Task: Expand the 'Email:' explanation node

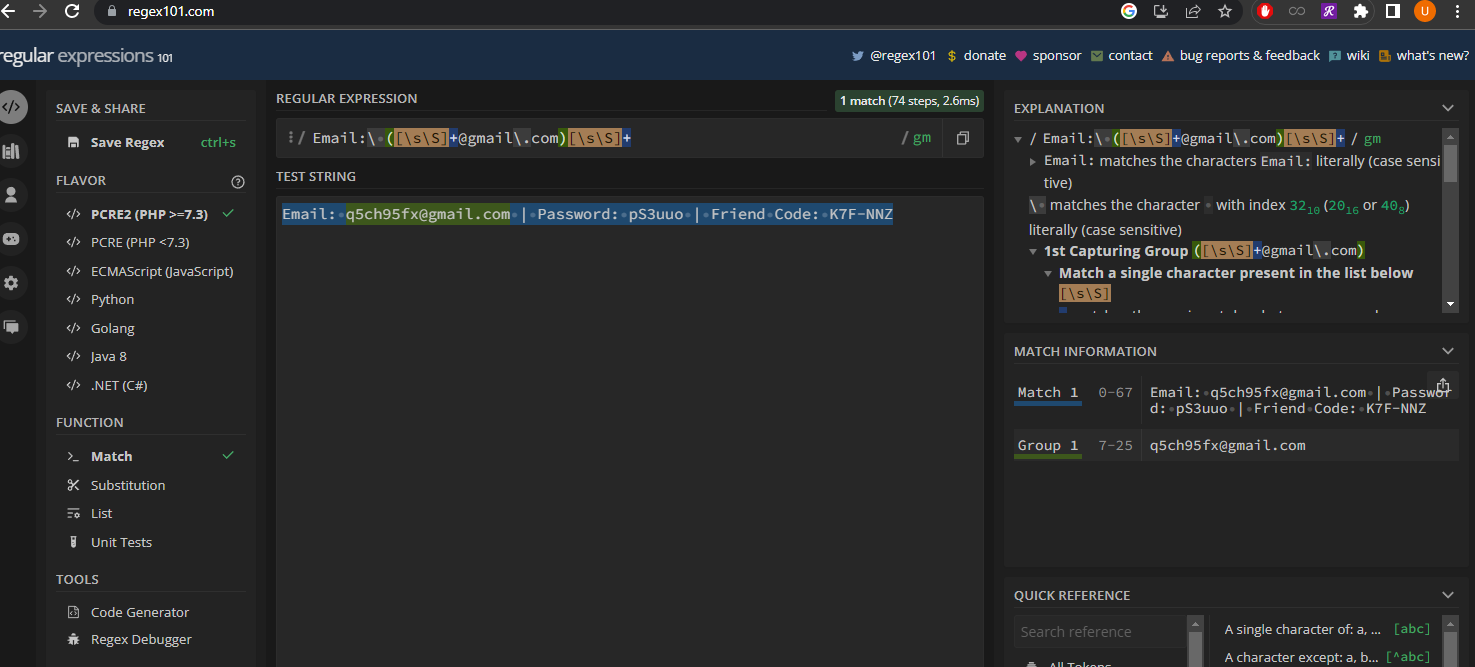Action: coord(1033,161)
